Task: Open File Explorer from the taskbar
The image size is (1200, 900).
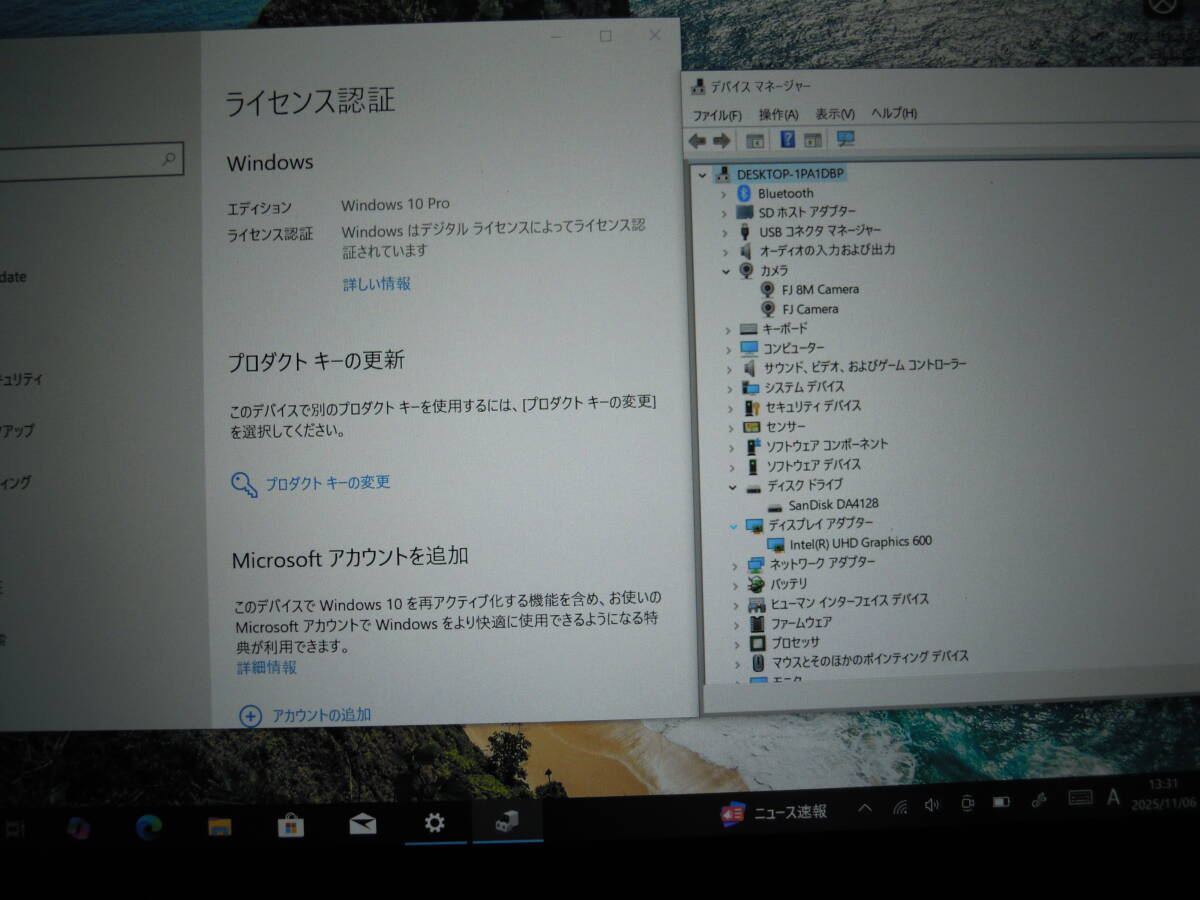Action: point(220,826)
